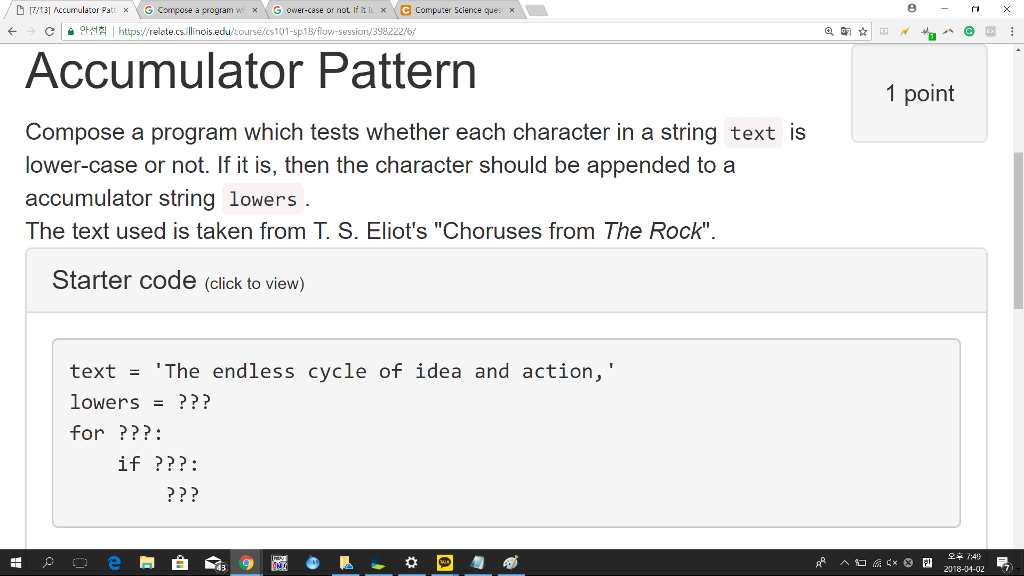Click the bookmark star icon in address bar
The image size is (1024, 576).
tap(863, 31)
